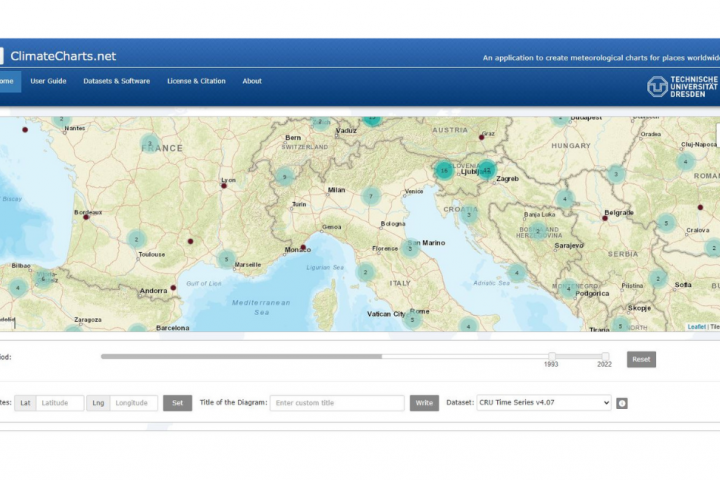Pick the station marker at Belgrade
Viewport: 720px width, 480px height.
pyautogui.click(x=605, y=217)
